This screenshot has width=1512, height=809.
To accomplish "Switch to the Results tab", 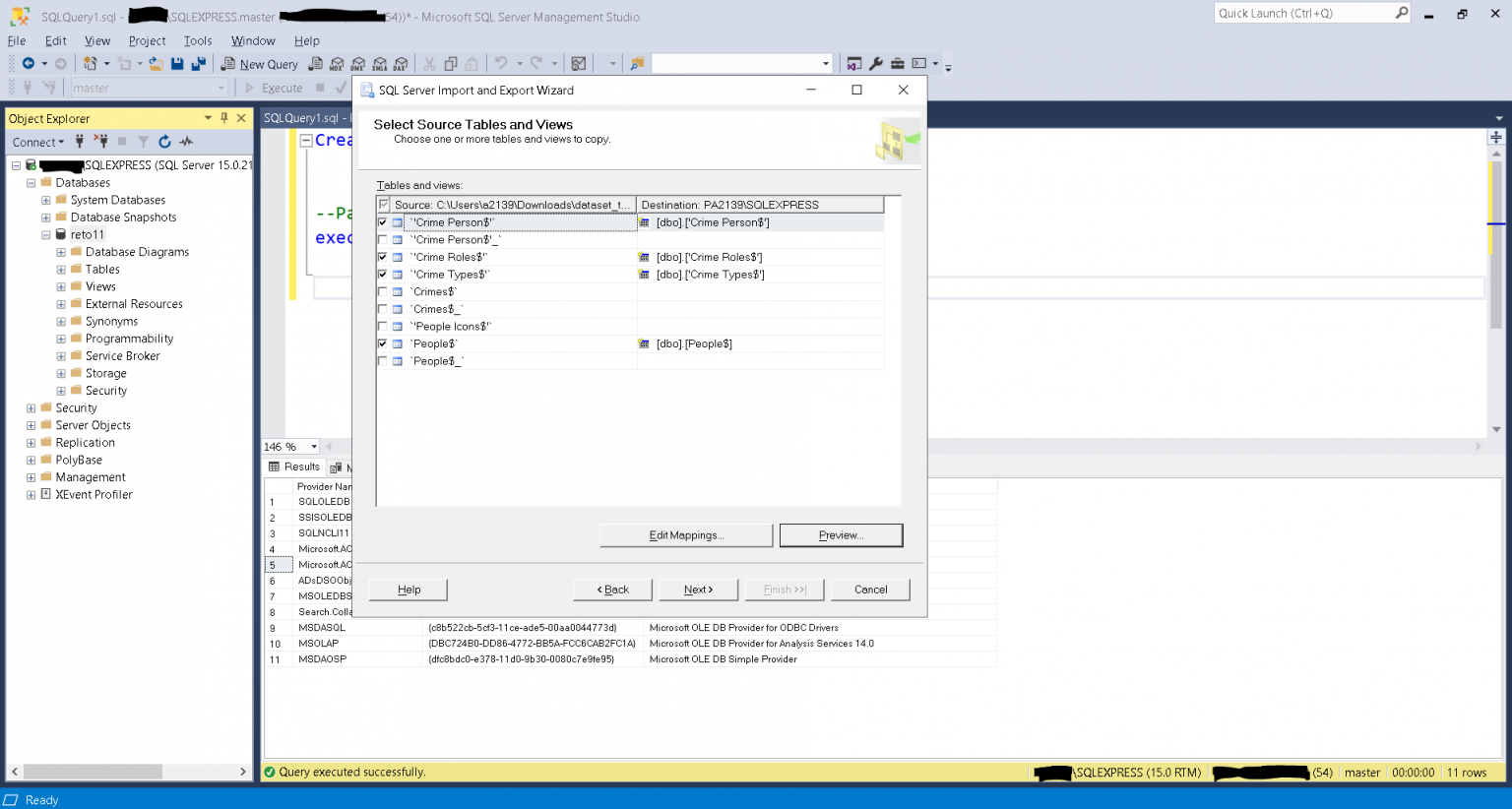I will pos(294,467).
